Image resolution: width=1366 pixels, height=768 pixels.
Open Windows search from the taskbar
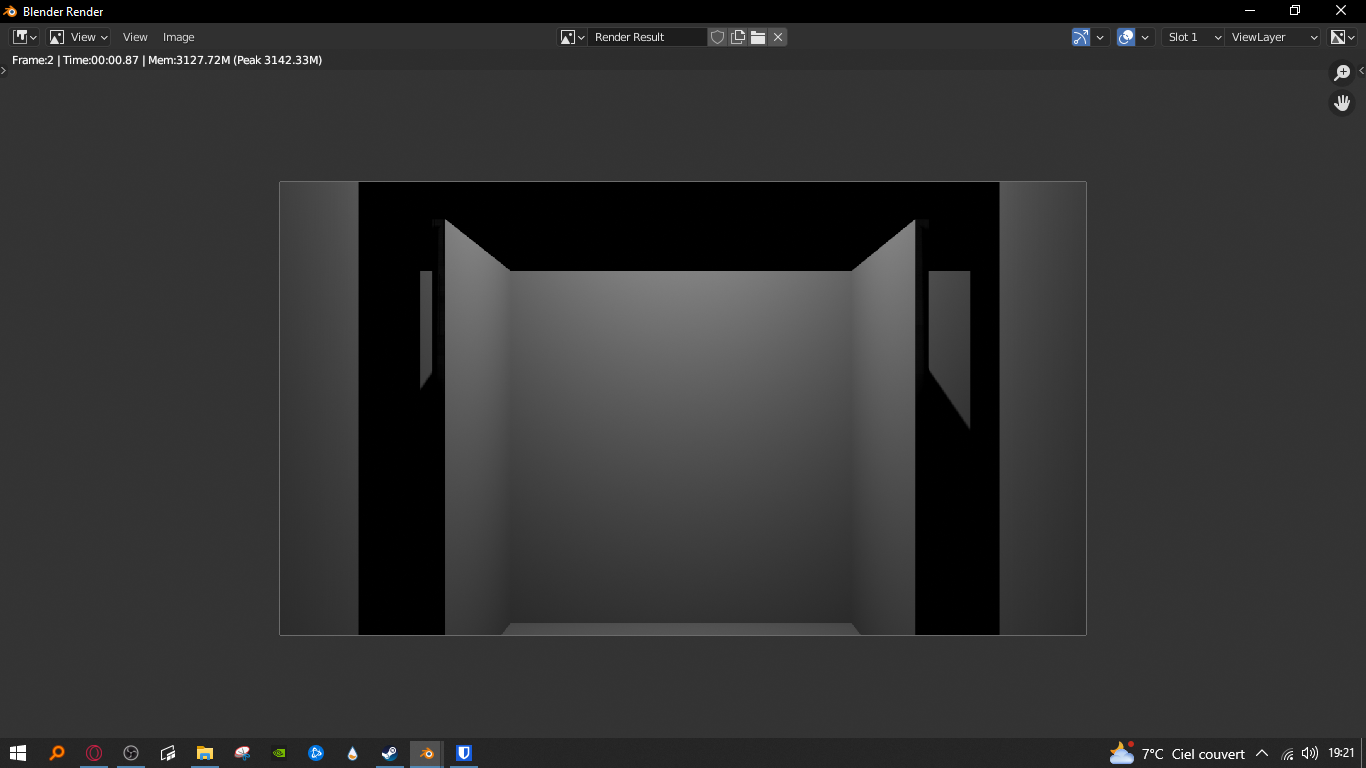pos(56,753)
